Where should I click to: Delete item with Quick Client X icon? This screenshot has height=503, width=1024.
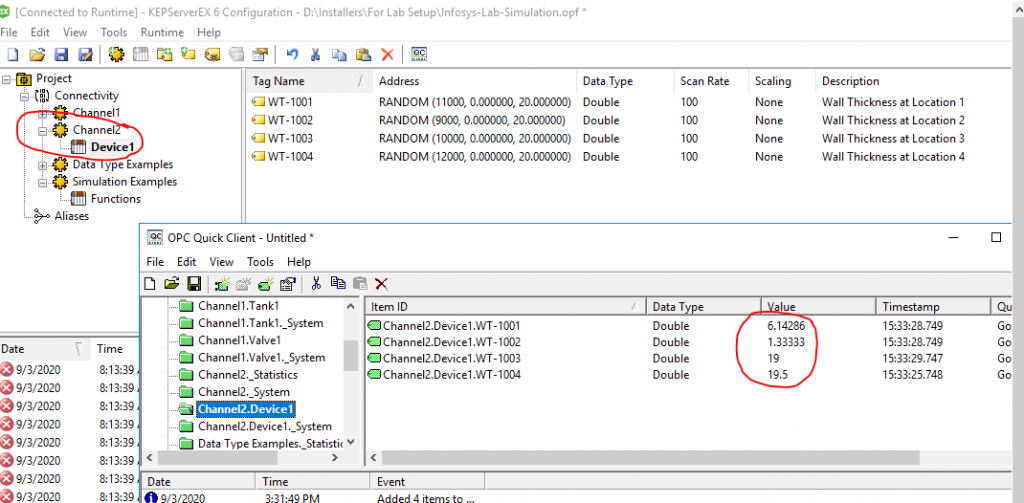point(382,284)
